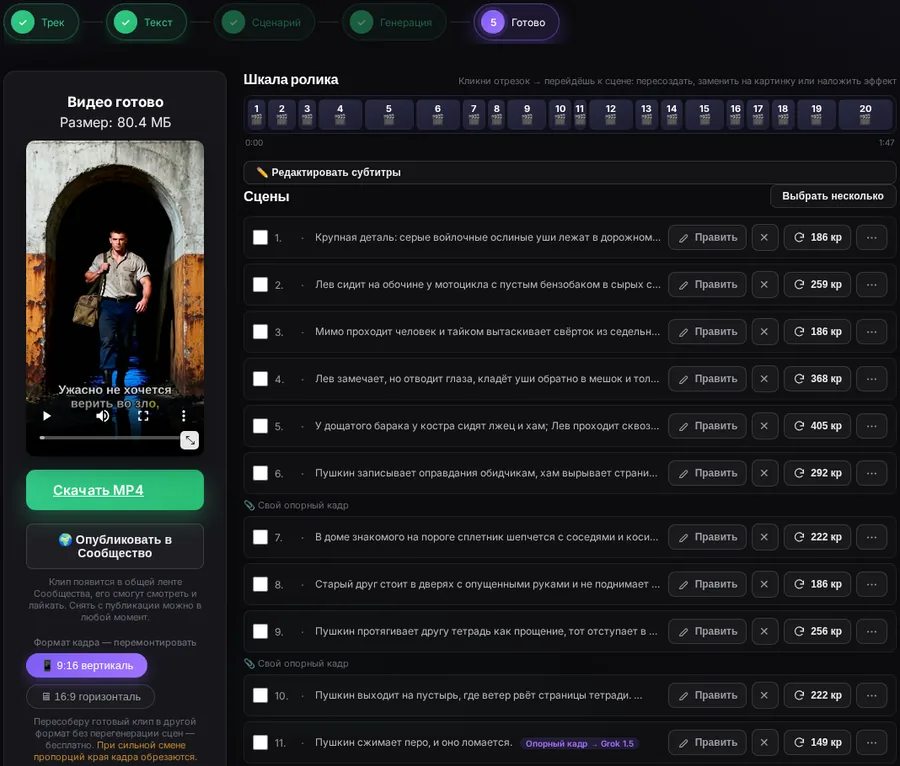Viewport: 900px width, 766px height.
Task: Open the three-dot menu for scene 2
Action: 871,285
